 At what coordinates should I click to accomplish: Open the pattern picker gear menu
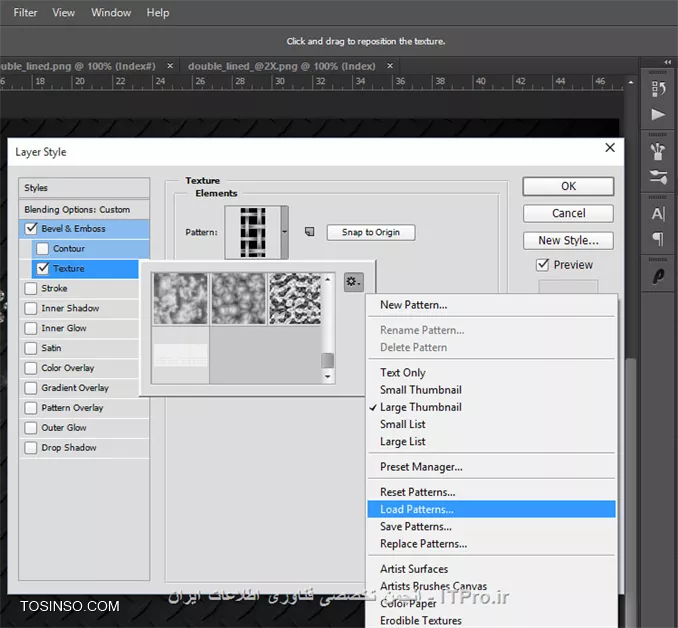pos(353,282)
